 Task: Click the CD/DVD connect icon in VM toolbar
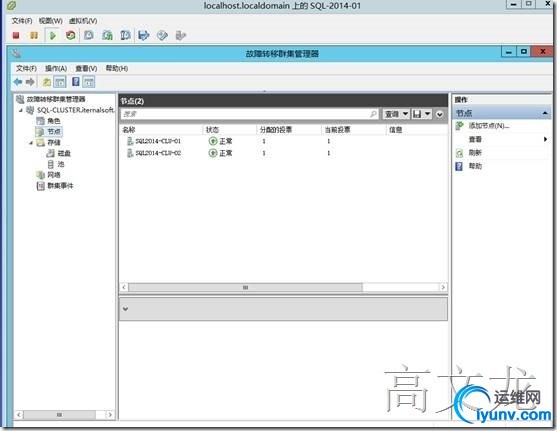pos(162,35)
